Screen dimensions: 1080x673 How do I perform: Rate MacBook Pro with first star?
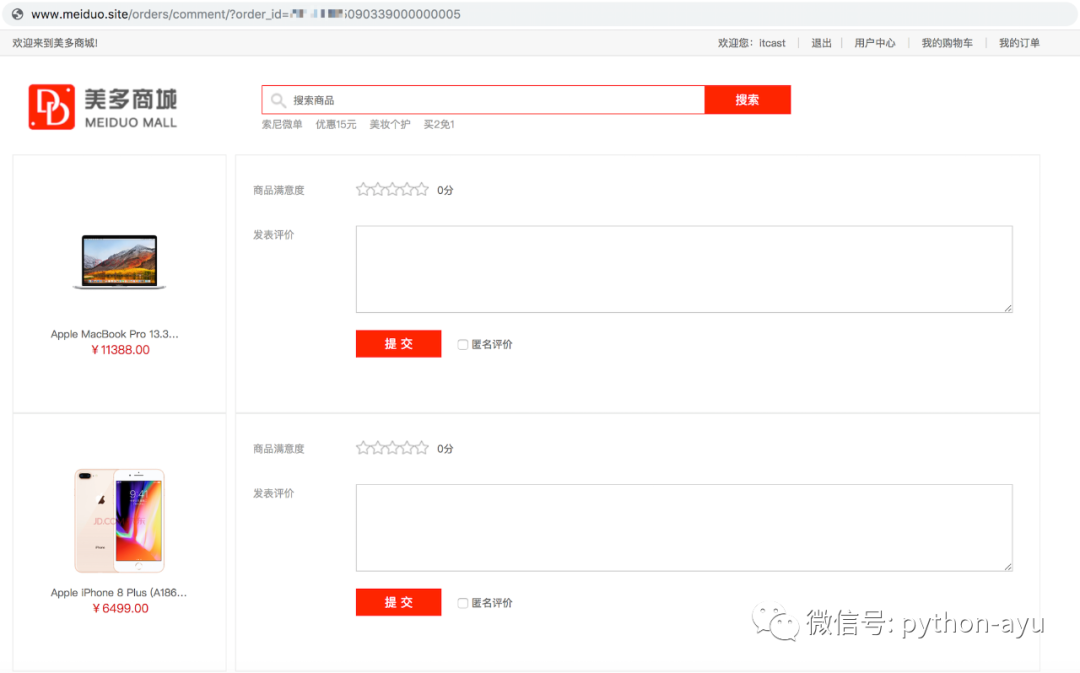363,189
